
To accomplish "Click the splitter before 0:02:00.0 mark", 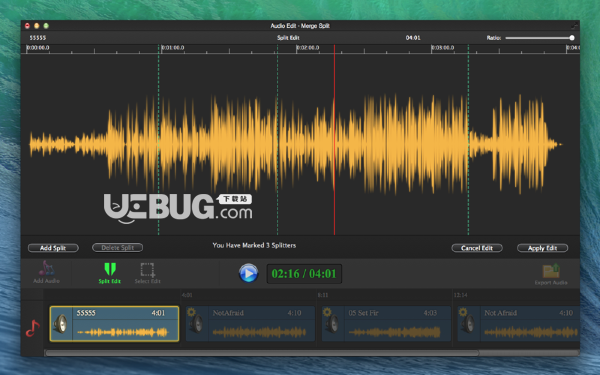I will (277, 140).
